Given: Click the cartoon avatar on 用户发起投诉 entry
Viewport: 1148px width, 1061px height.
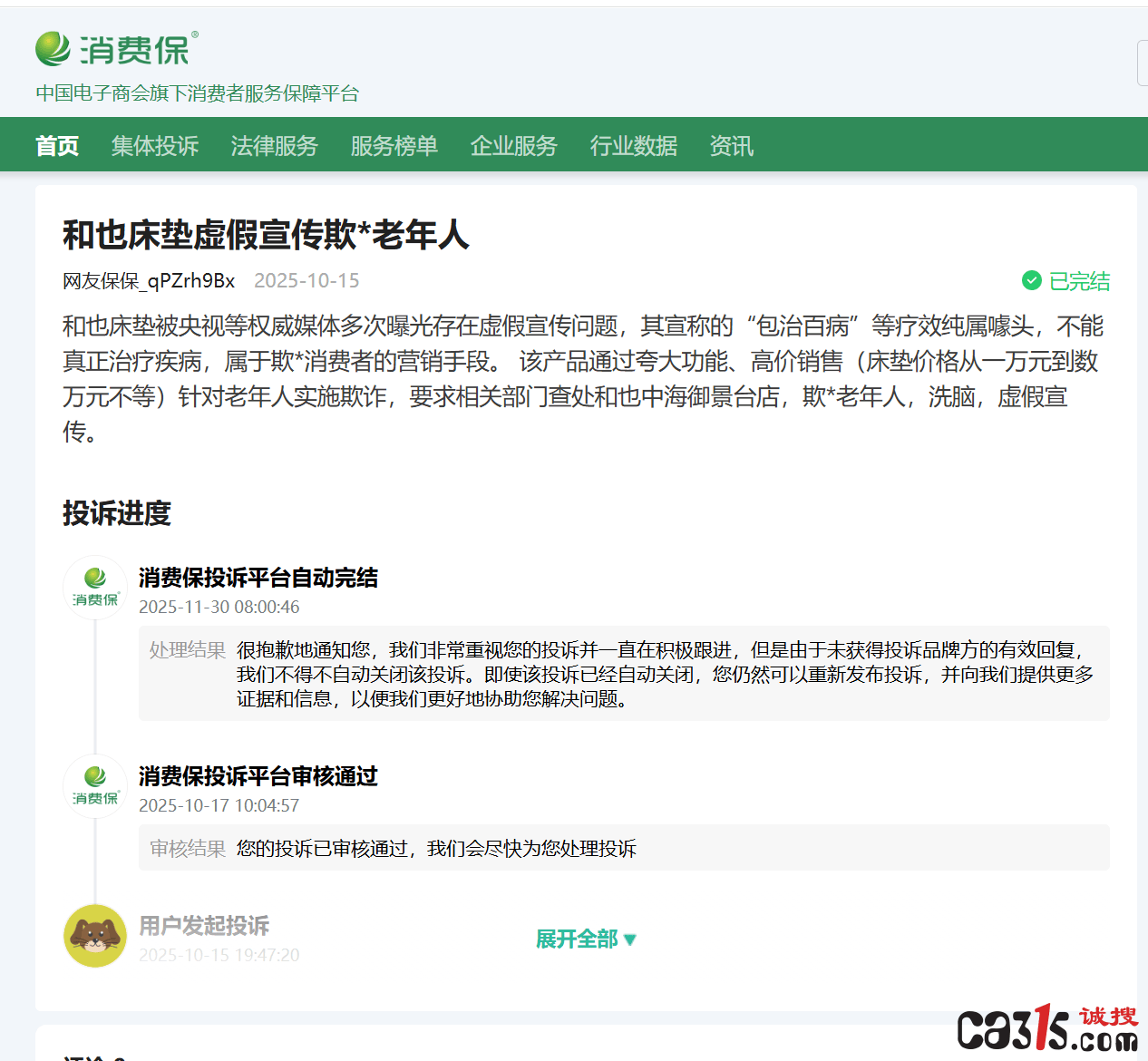Looking at the screenshot, I should tap(94, 935).
